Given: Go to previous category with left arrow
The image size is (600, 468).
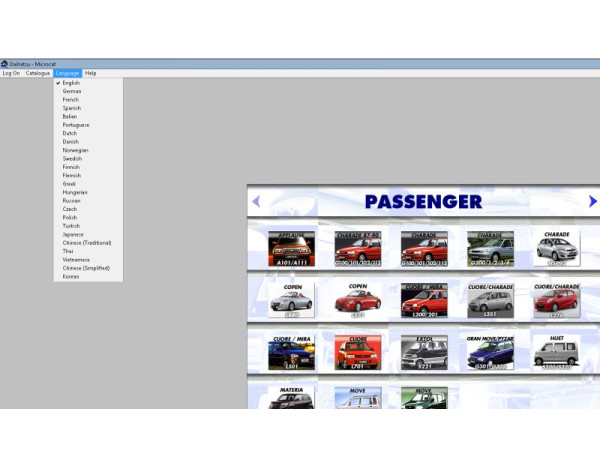Looking at the screenshot, I should point(256,201).
